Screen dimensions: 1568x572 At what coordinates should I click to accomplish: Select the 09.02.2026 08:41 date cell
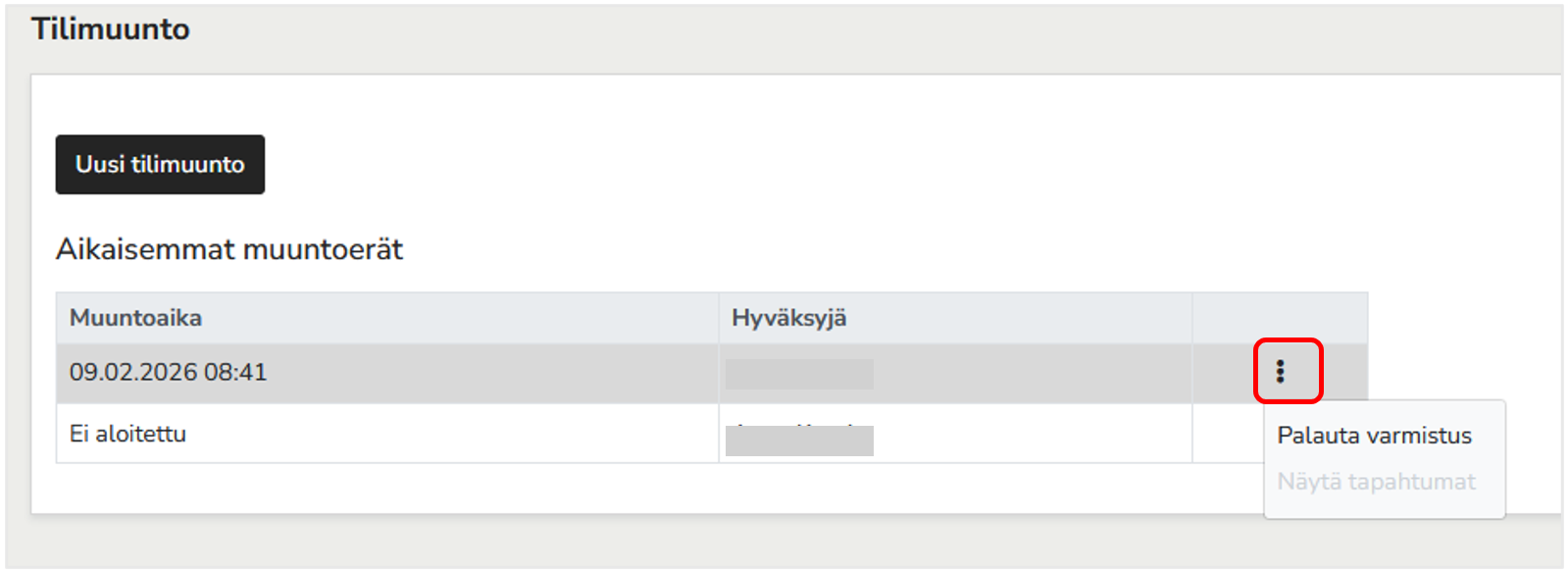[x=168, y=372]
